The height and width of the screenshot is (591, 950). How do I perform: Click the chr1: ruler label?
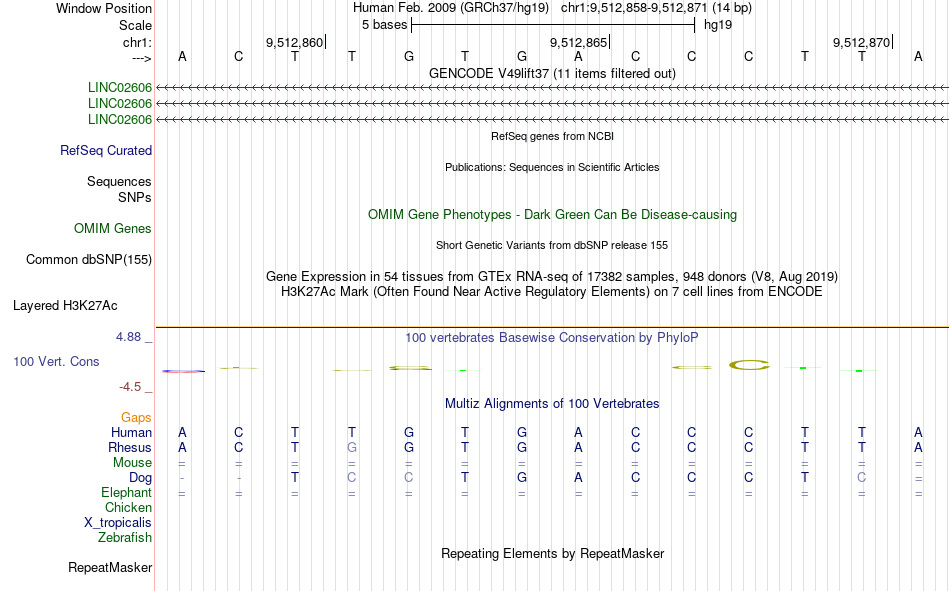[x=137, y=42]
